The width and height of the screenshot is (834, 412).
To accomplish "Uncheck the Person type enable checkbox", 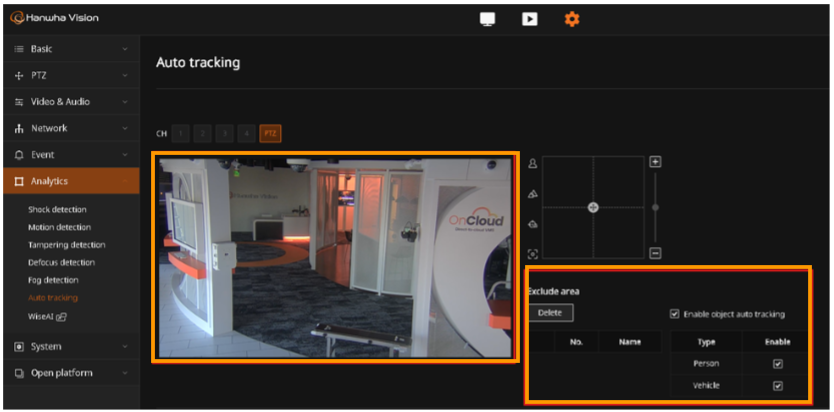I will point(777,364).
